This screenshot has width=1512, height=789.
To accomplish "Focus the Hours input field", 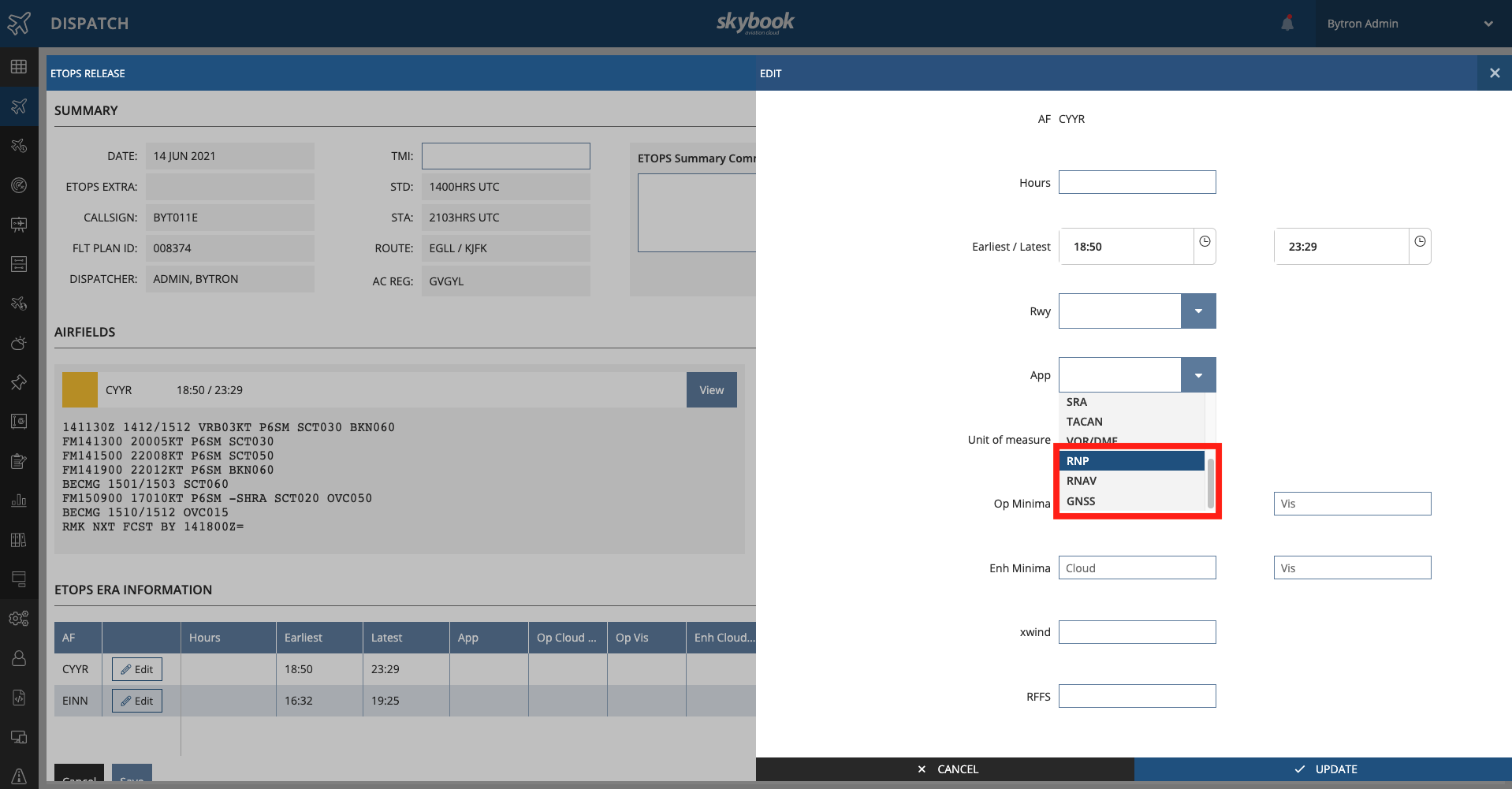I will (1137, 182).
